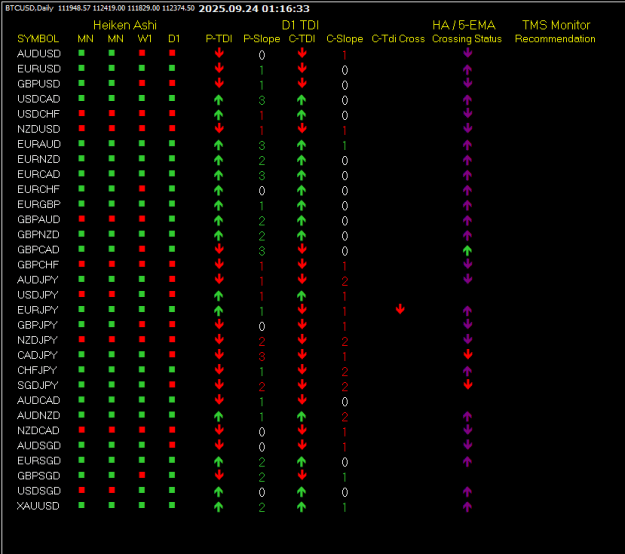The image size is (625, 554).
Task: Click the USDCAD C-TDI green up arrow
Action: click(x=301, y=100)
